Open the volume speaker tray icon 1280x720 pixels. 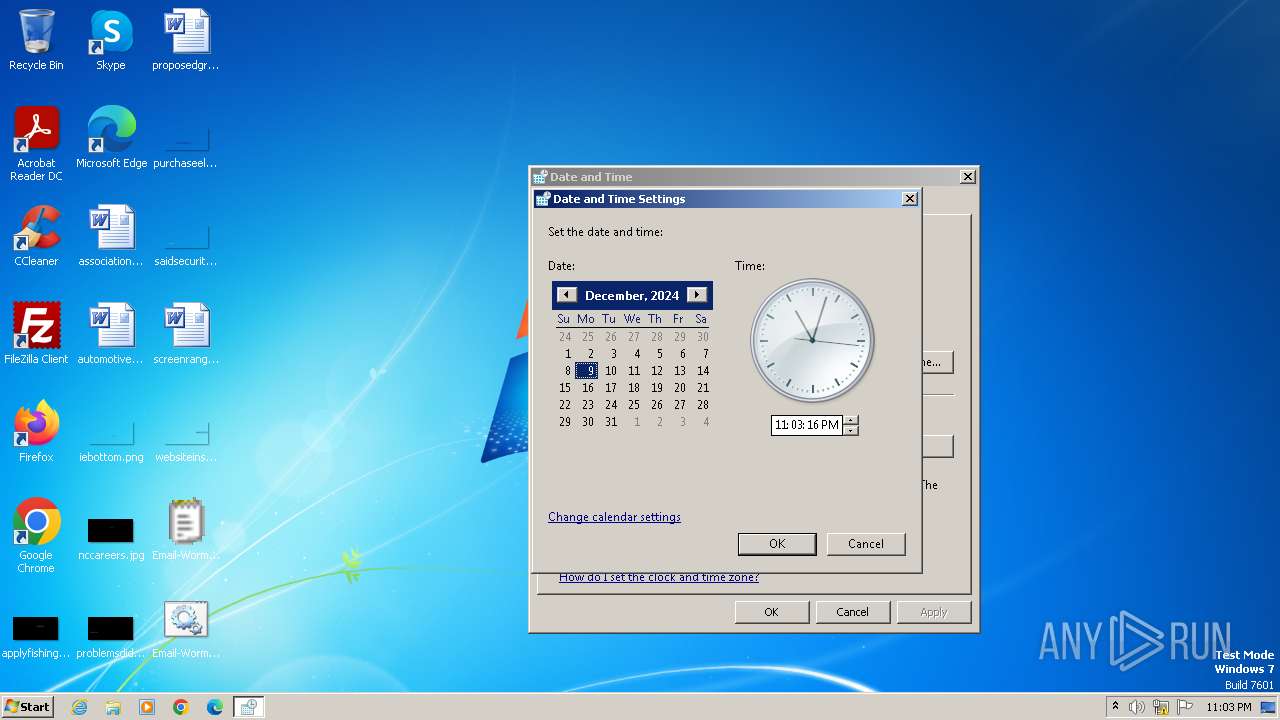[1137, 707]
